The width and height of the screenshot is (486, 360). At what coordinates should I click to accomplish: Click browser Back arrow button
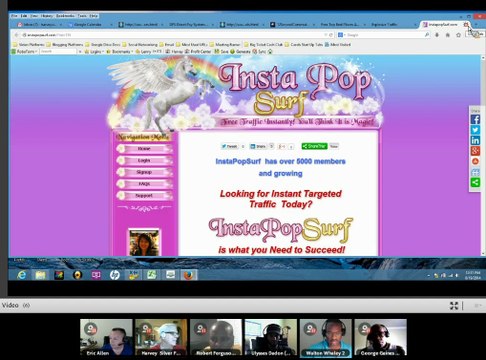(16, 35)
